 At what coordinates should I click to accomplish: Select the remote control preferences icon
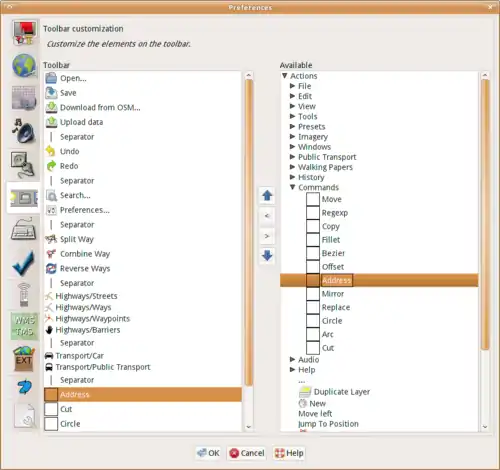[24, 295]
